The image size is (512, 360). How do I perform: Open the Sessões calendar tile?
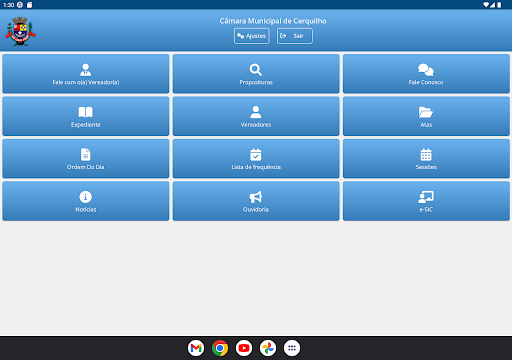426,158
